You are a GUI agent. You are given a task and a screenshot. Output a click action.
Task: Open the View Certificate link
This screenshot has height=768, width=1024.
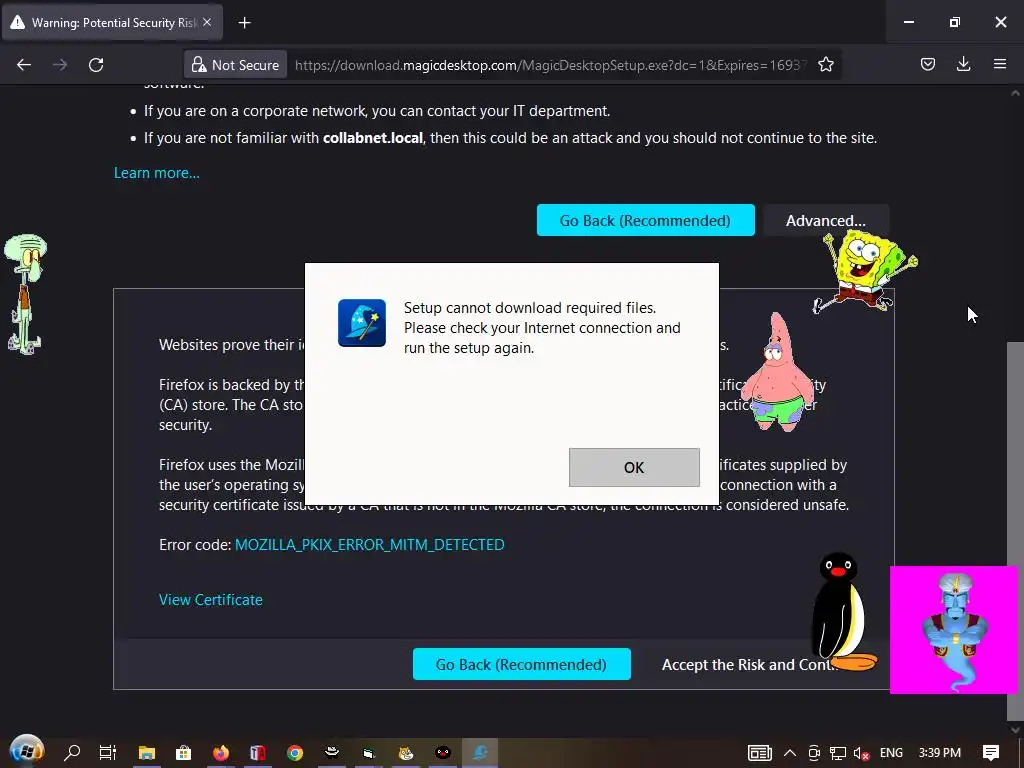[211, 600]
